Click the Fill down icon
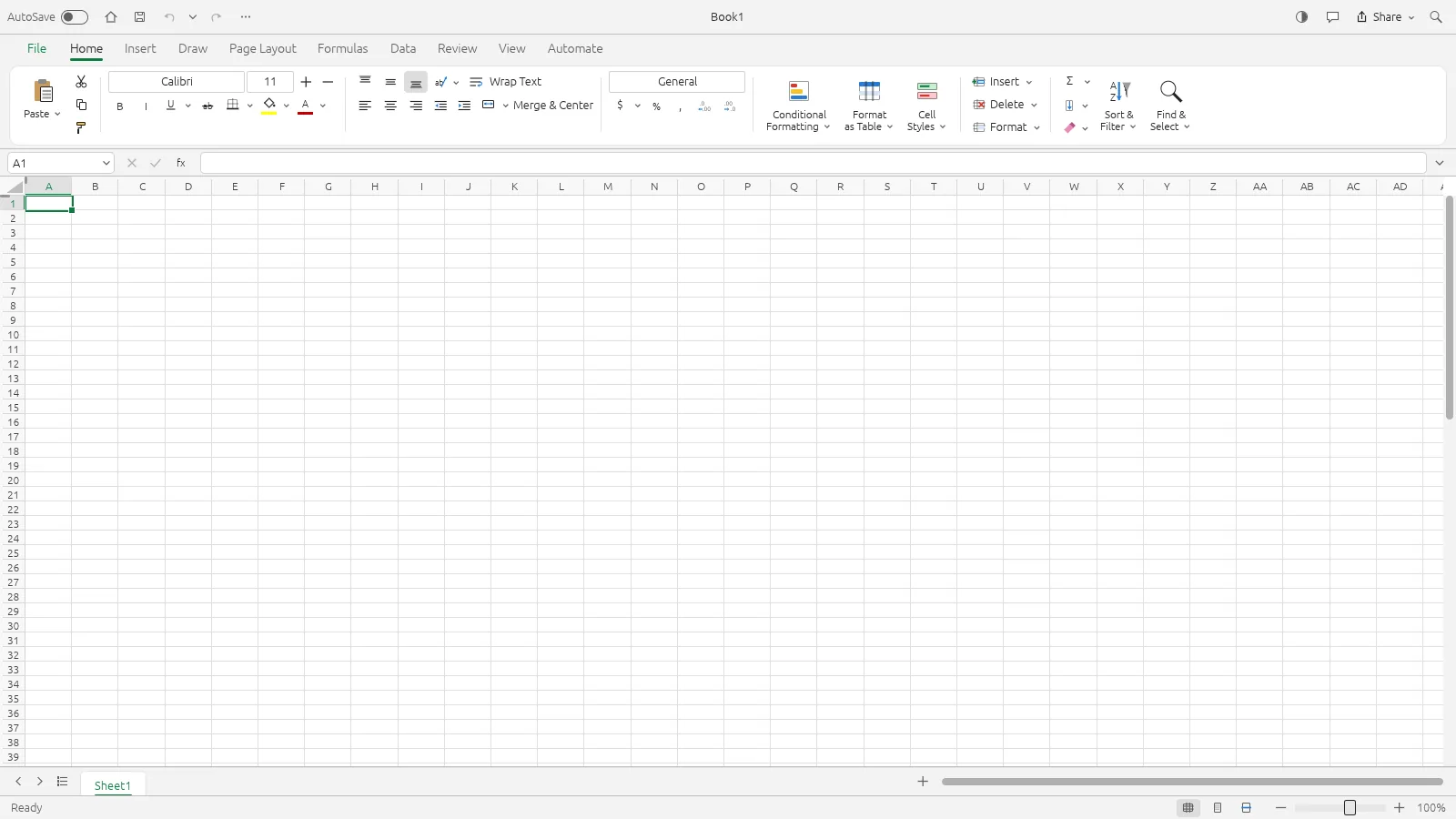The width and height of the screenshot is (1456, 819). (x=1069, y=106)
